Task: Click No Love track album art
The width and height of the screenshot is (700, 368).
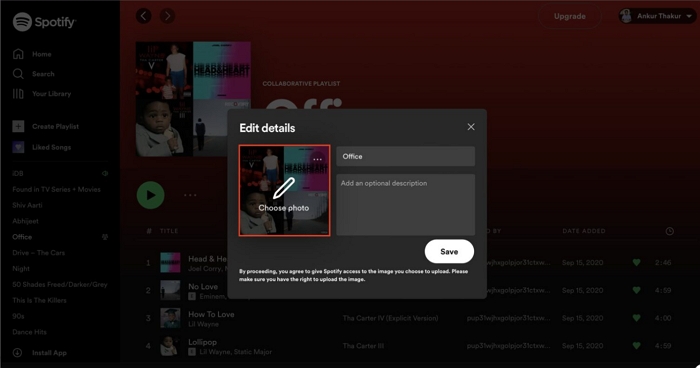Action: (x=170, y=290)
